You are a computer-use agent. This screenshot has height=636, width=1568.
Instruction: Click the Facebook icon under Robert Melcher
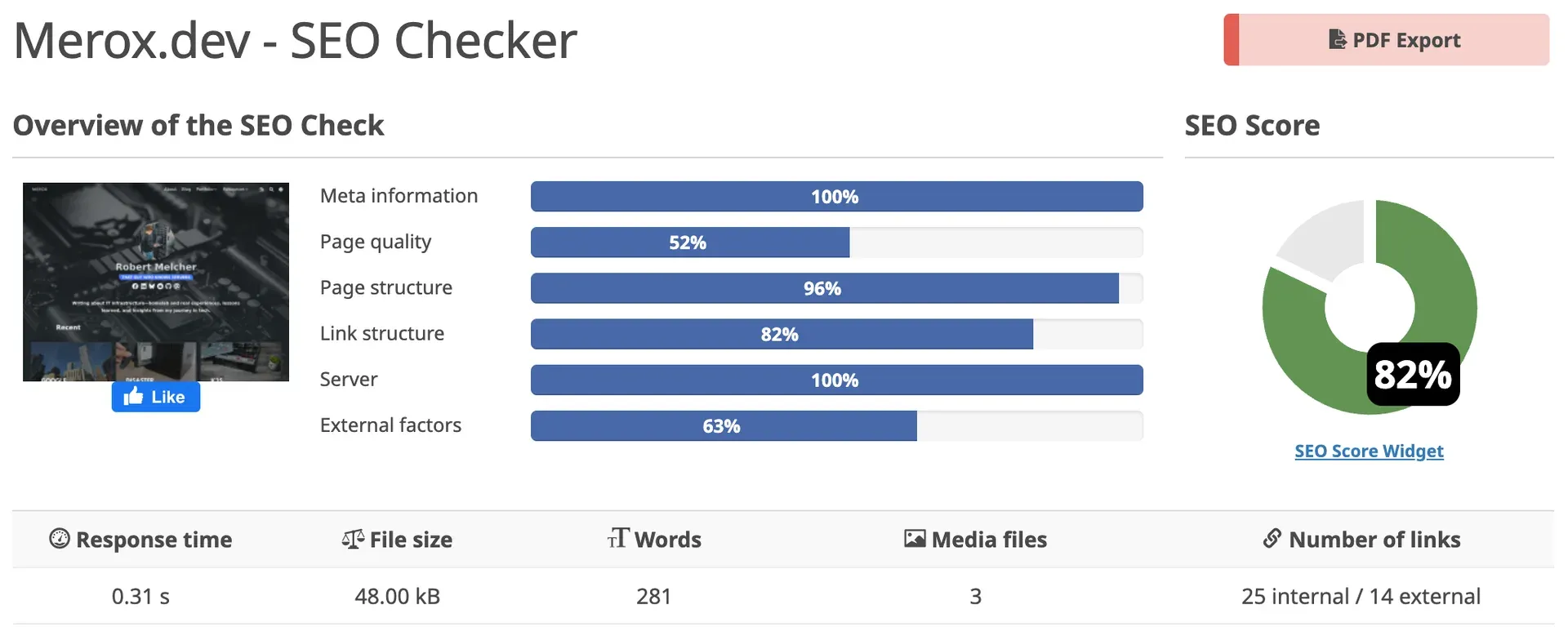tap(136, 287)
